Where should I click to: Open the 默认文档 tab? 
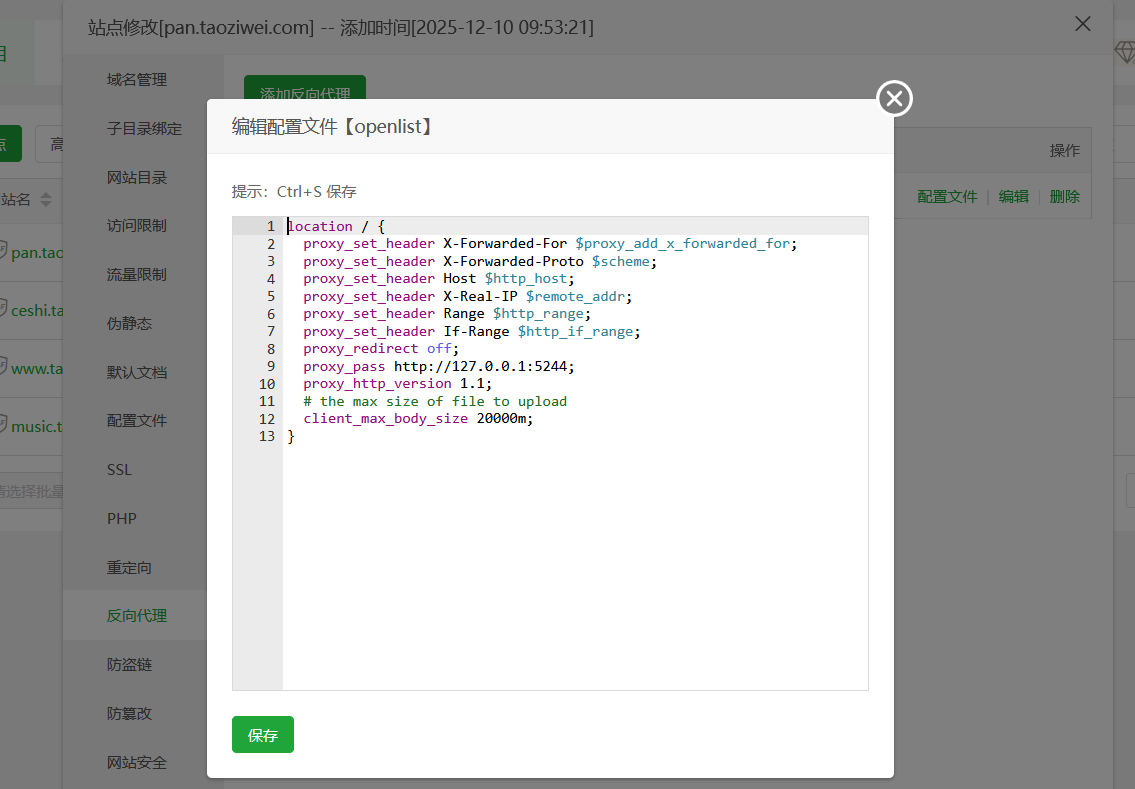click(137, 373)
